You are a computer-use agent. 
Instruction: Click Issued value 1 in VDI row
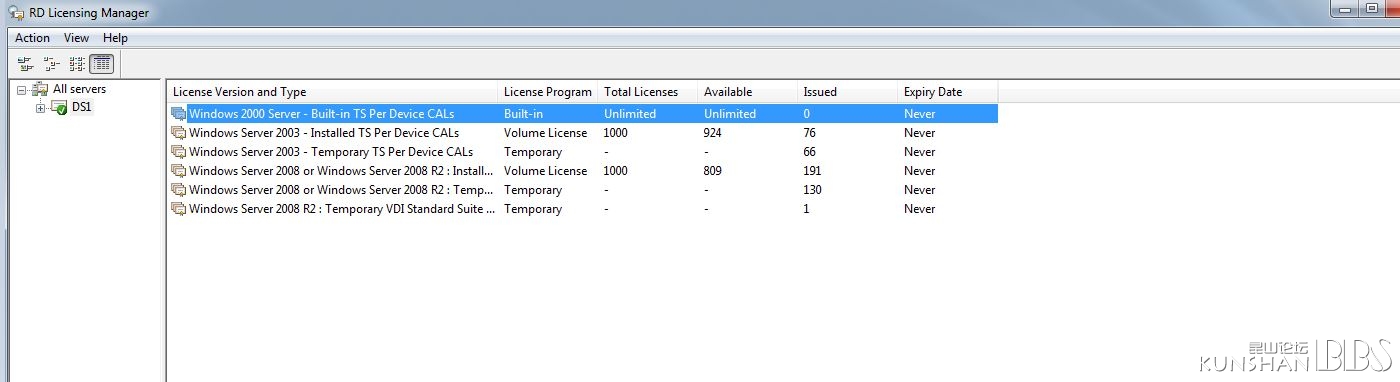806,209
